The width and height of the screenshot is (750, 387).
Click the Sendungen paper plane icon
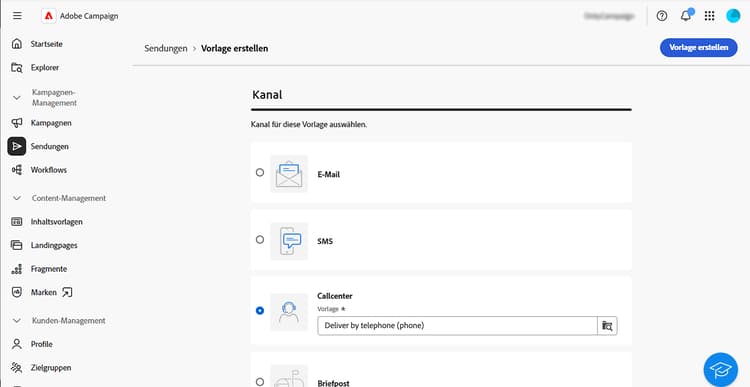(x=17, y=146)
